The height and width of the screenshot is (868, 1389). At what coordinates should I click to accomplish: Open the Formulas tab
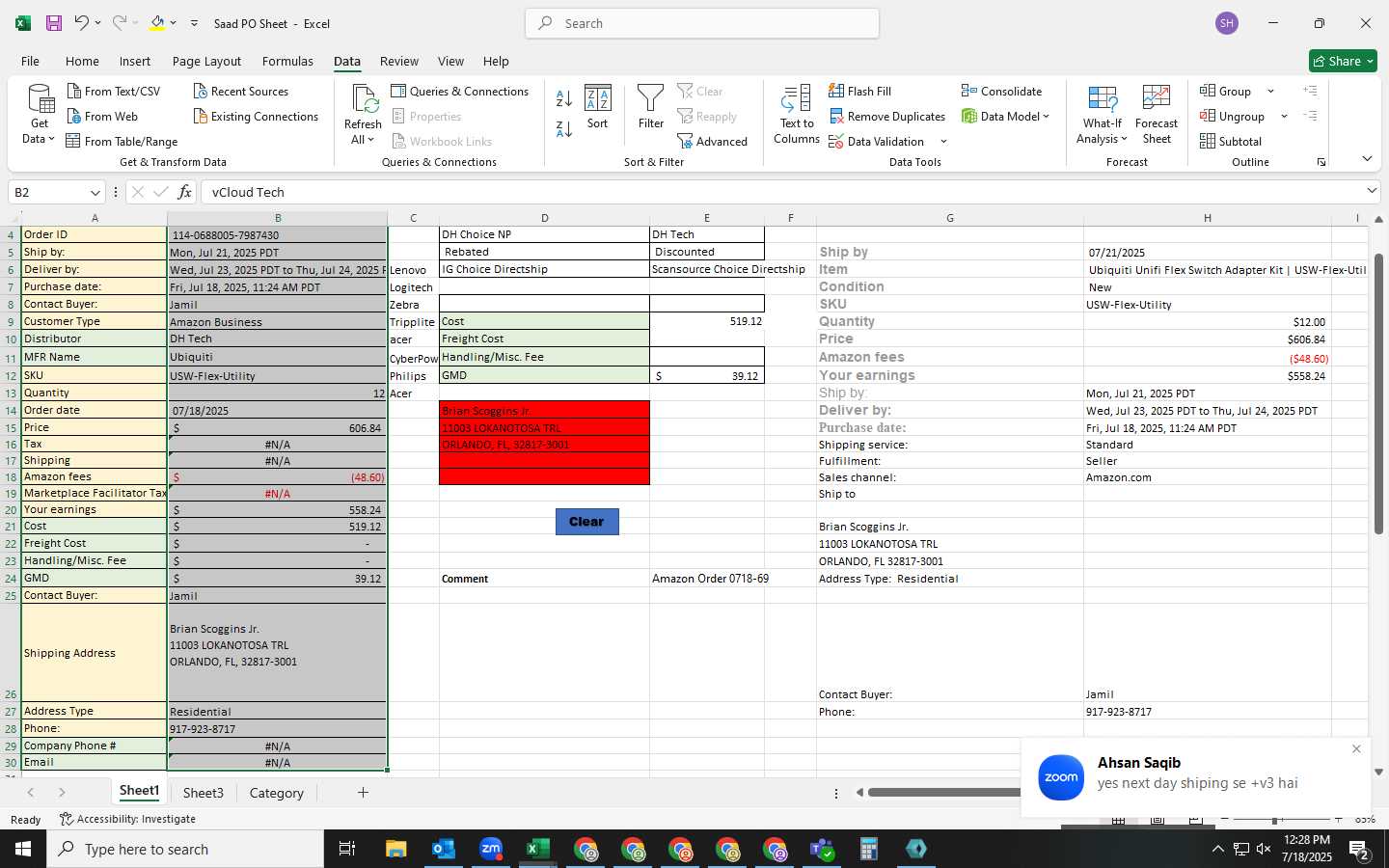(287, 61)
